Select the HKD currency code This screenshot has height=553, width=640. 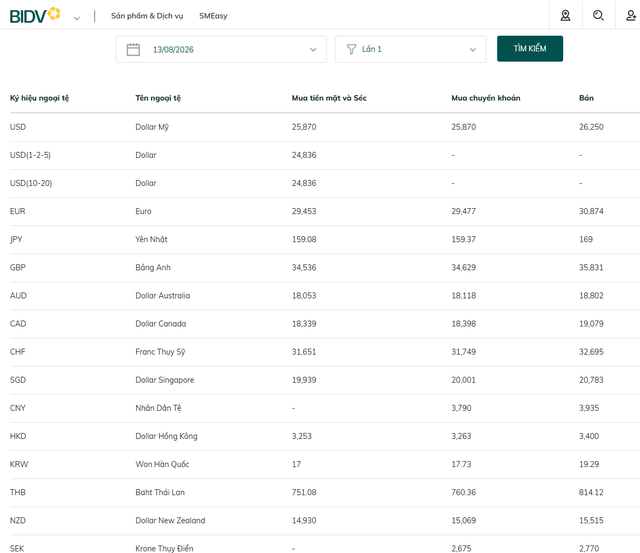[x=18, y=436]
